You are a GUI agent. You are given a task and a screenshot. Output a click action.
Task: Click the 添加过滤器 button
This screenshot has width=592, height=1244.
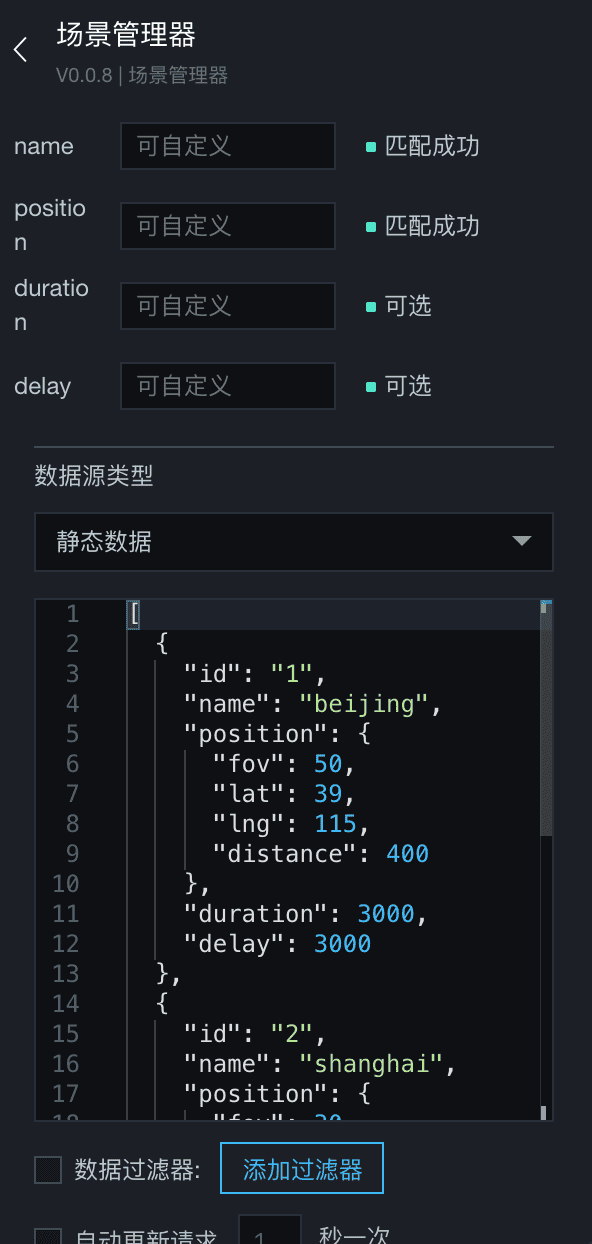point(302,1169)
